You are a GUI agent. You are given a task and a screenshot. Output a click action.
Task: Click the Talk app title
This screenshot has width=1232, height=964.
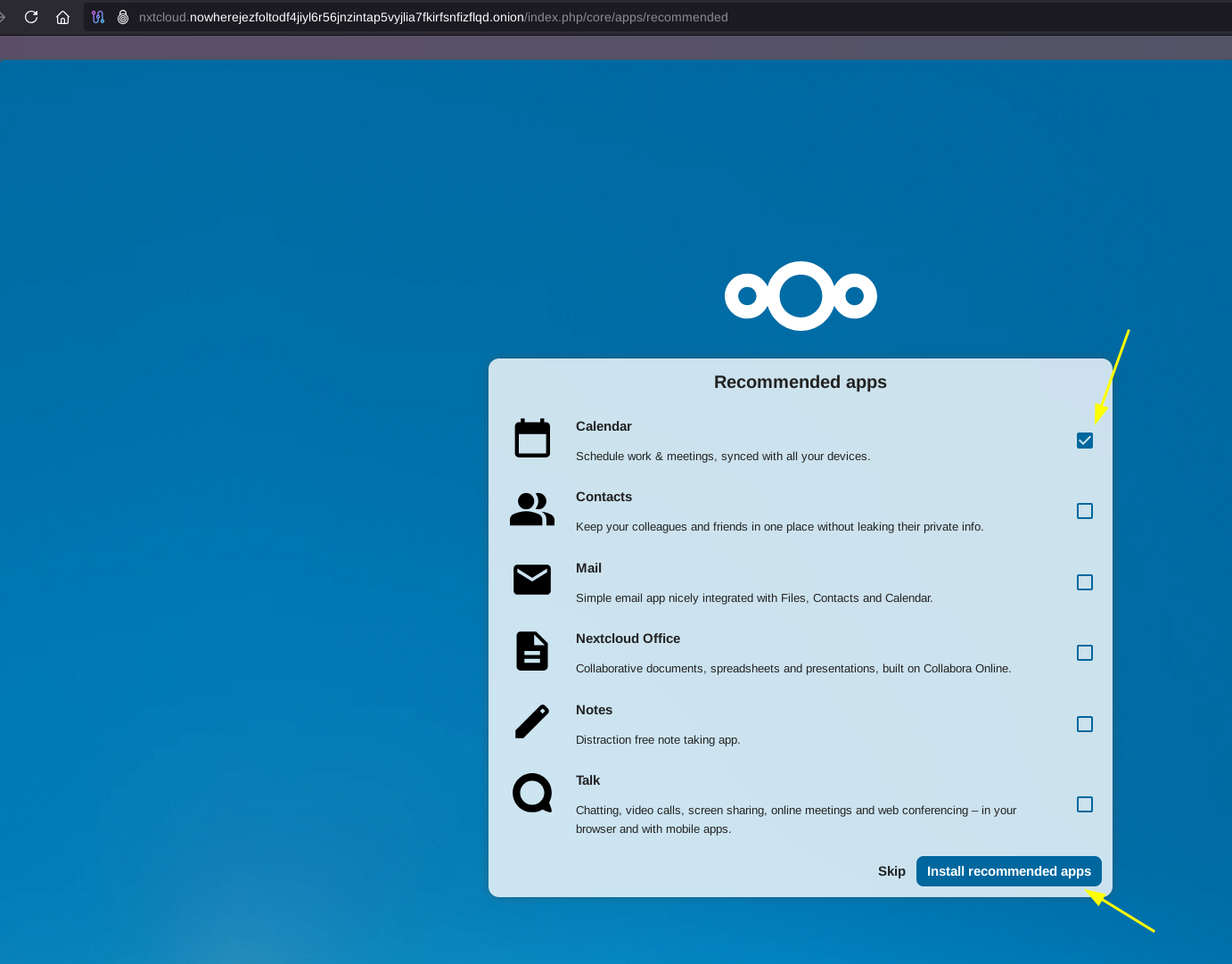[x=587, y=780]
